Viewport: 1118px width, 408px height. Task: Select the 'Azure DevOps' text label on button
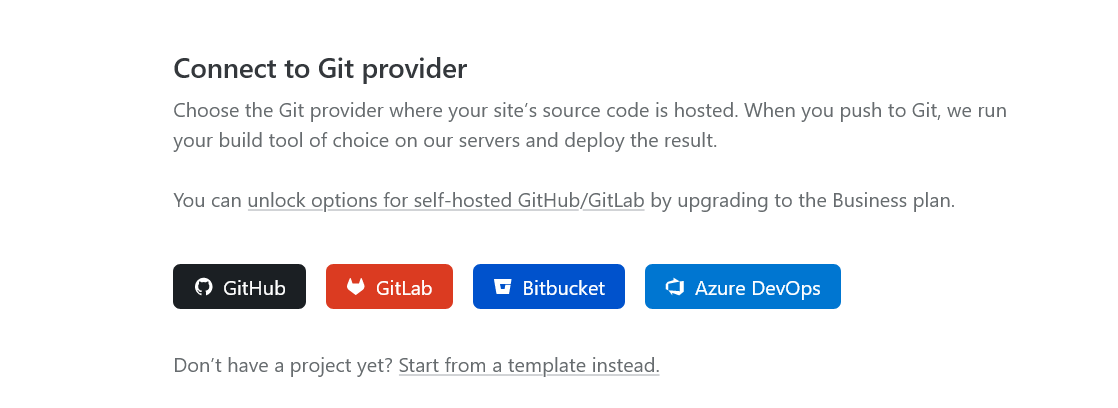click(x=758, y=288)
